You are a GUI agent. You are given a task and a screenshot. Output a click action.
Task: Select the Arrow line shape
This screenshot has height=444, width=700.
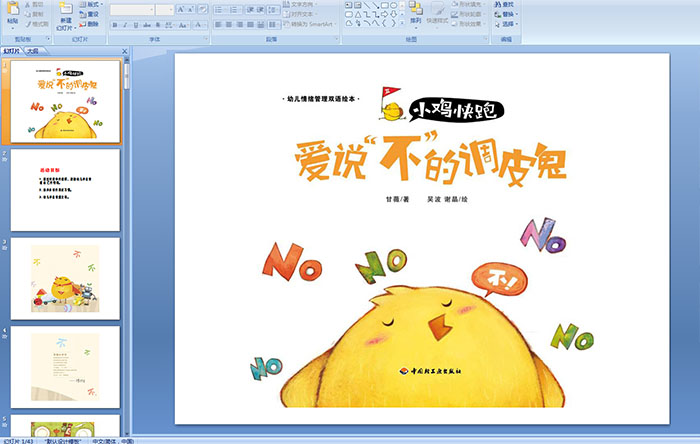click(376, 5)
